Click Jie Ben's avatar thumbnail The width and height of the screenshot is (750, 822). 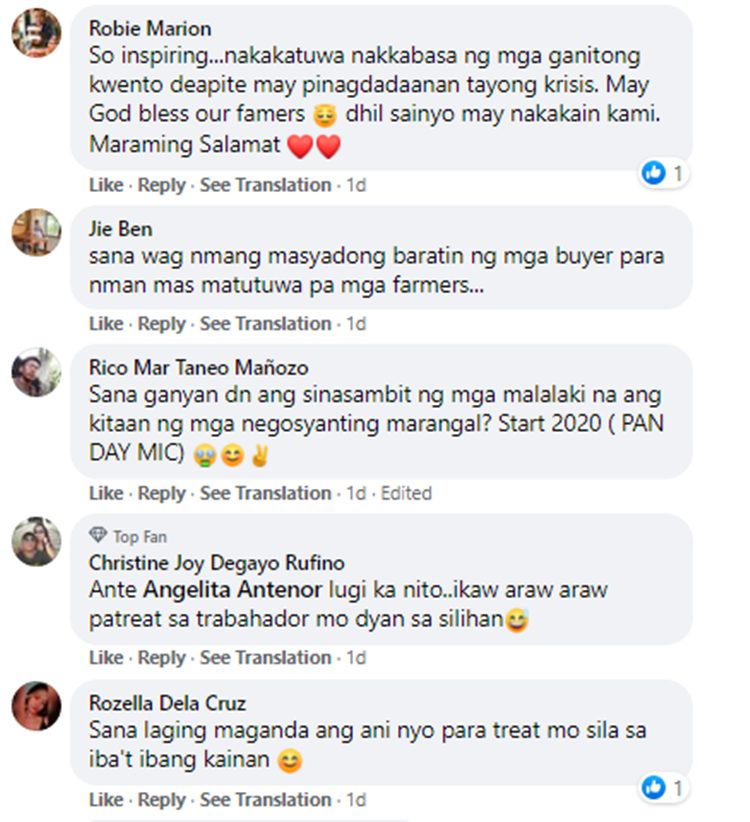(x=36, y=232)
